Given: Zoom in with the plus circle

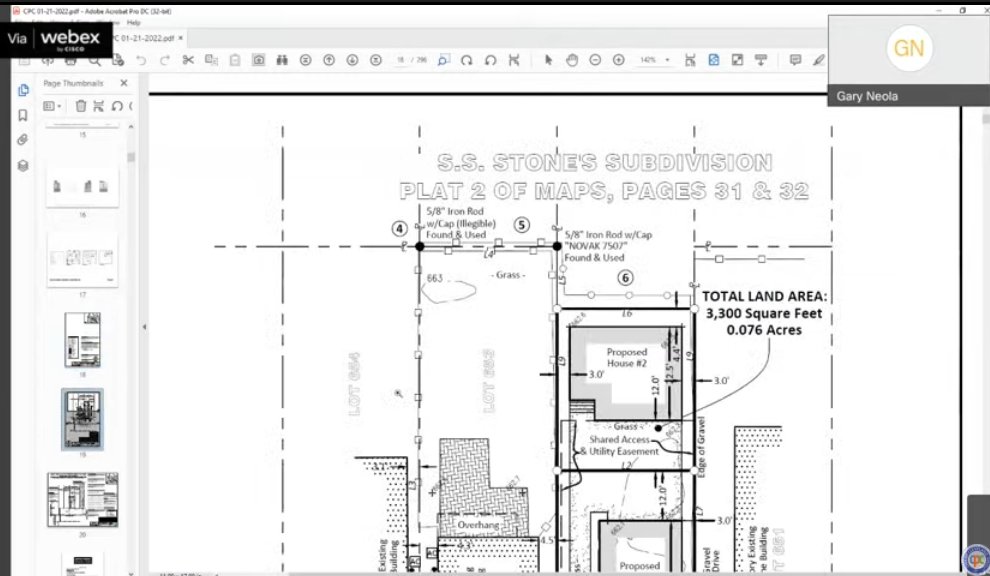Looking at the screenshot, I should click(619, 60).
